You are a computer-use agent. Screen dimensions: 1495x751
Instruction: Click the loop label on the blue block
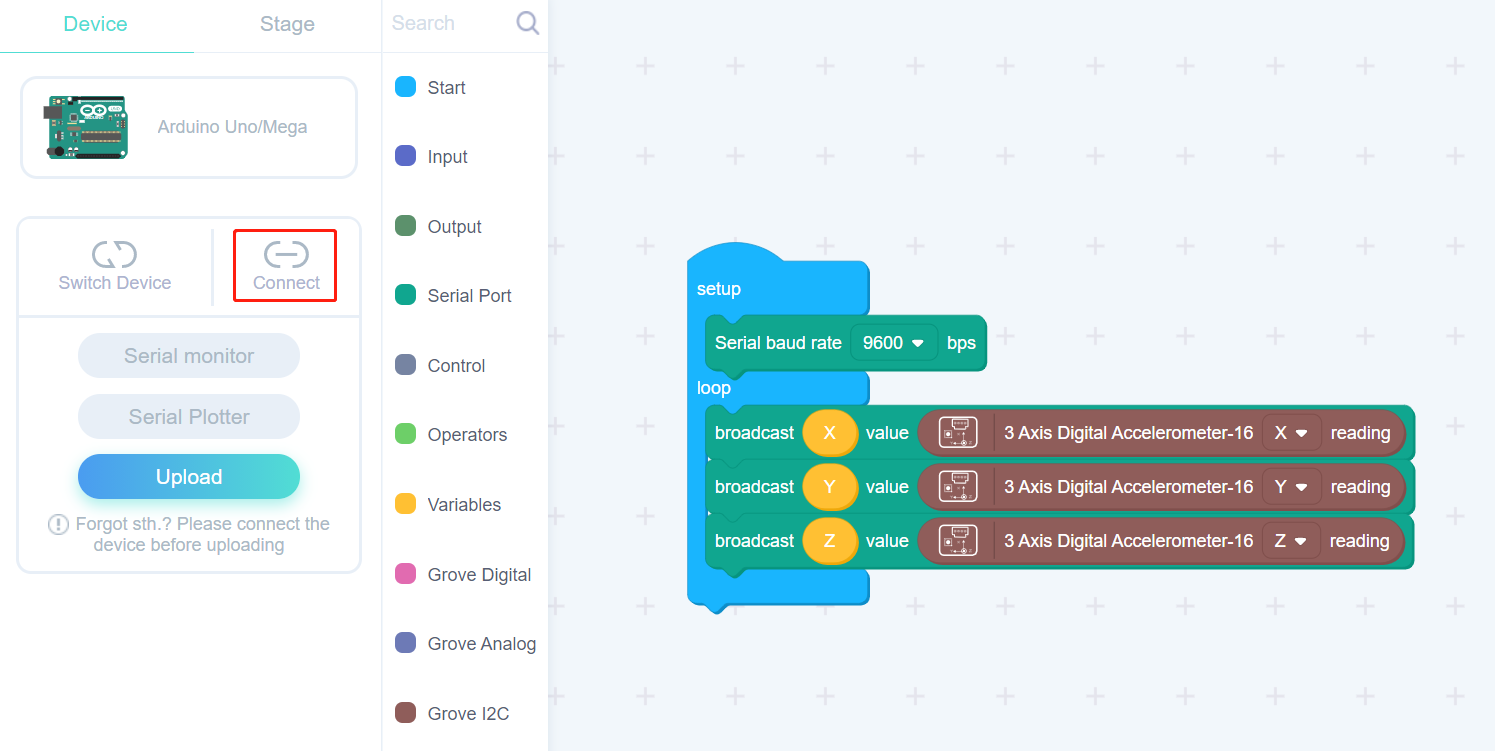[x=714, y=388]
